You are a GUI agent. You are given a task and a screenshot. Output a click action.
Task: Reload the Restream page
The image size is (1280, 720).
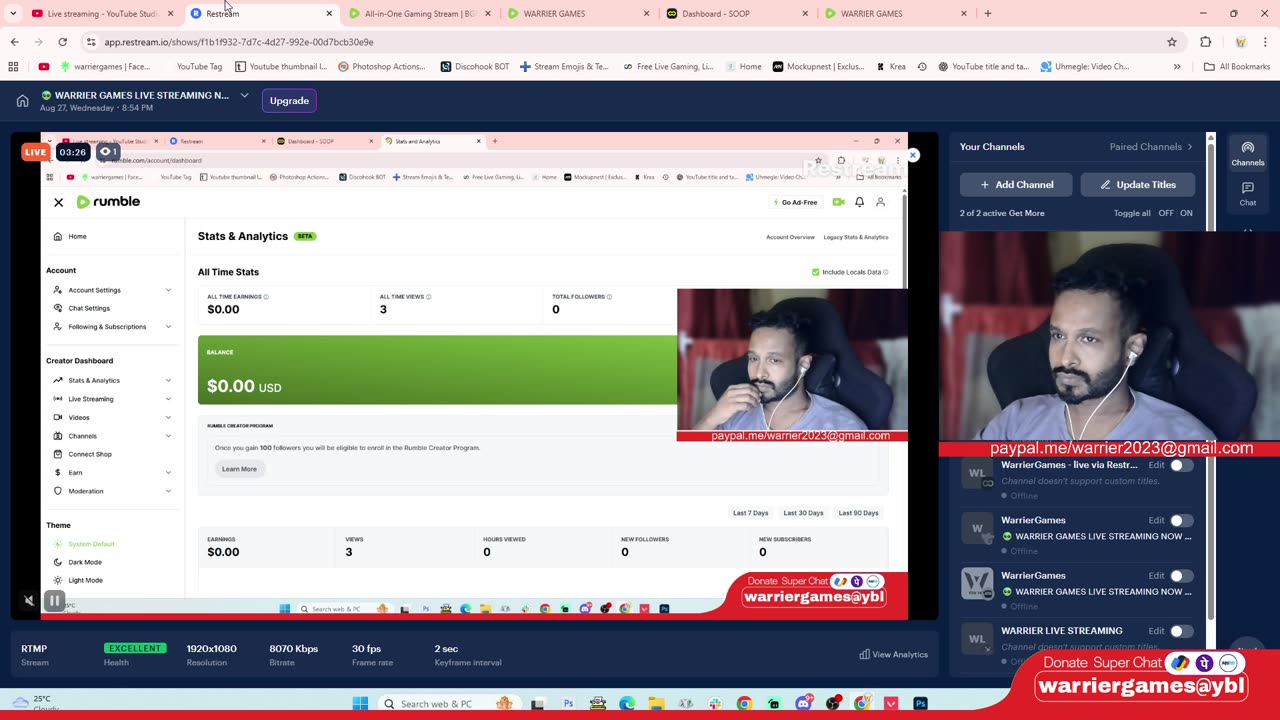(62, 42)
